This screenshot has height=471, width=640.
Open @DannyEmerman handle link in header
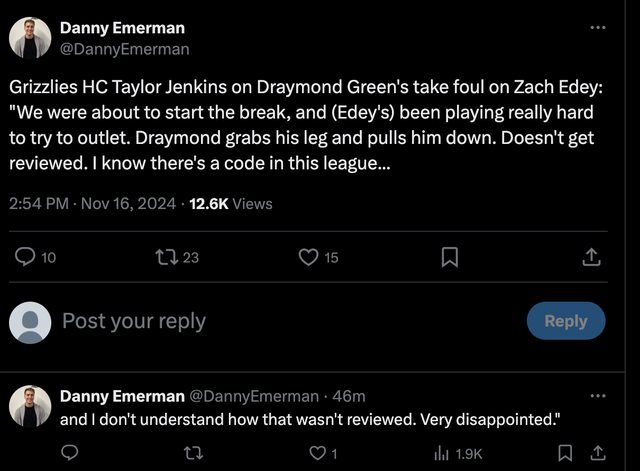click(124, 48)
